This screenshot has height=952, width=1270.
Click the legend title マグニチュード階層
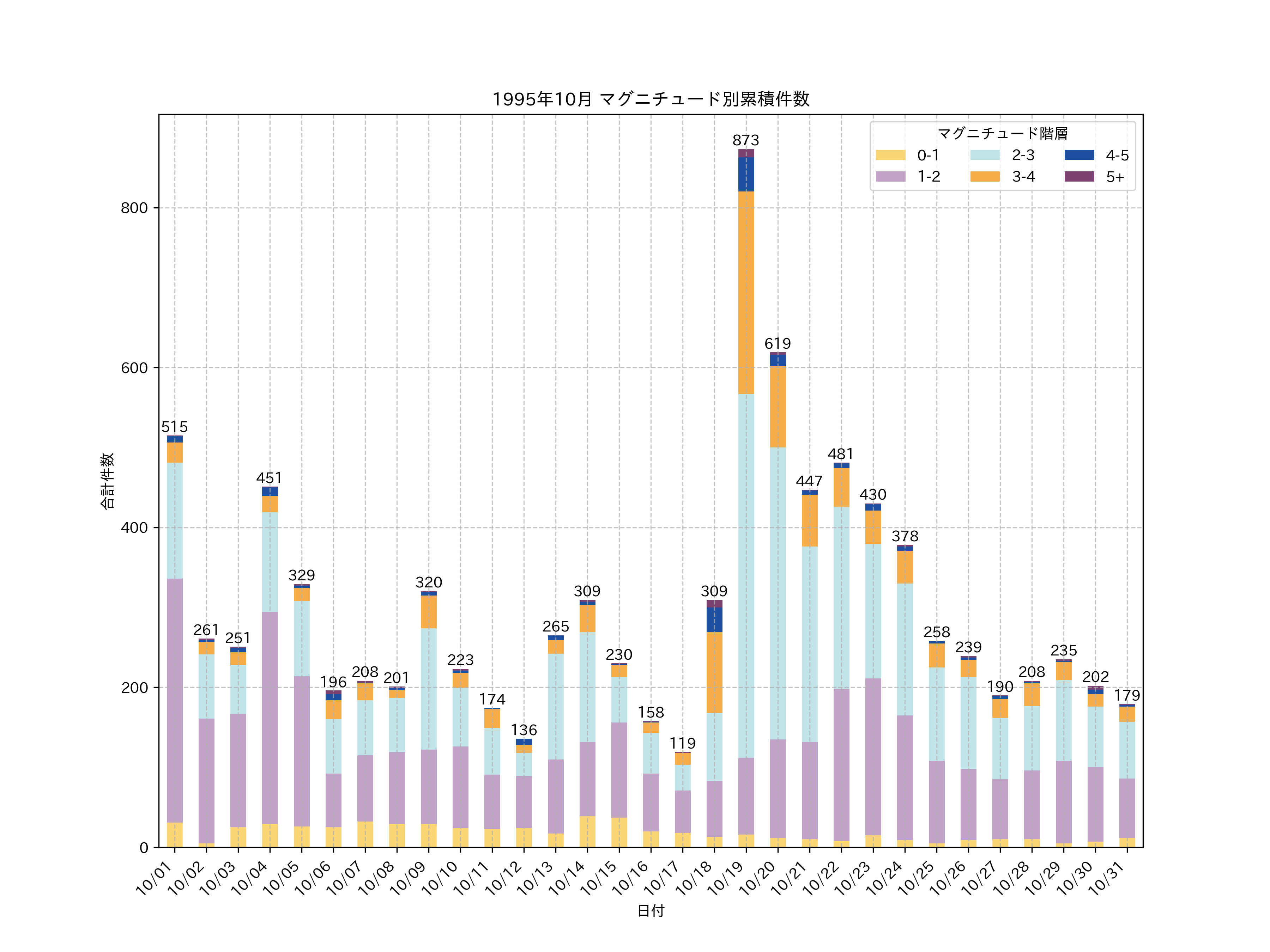click(1003, 134)
